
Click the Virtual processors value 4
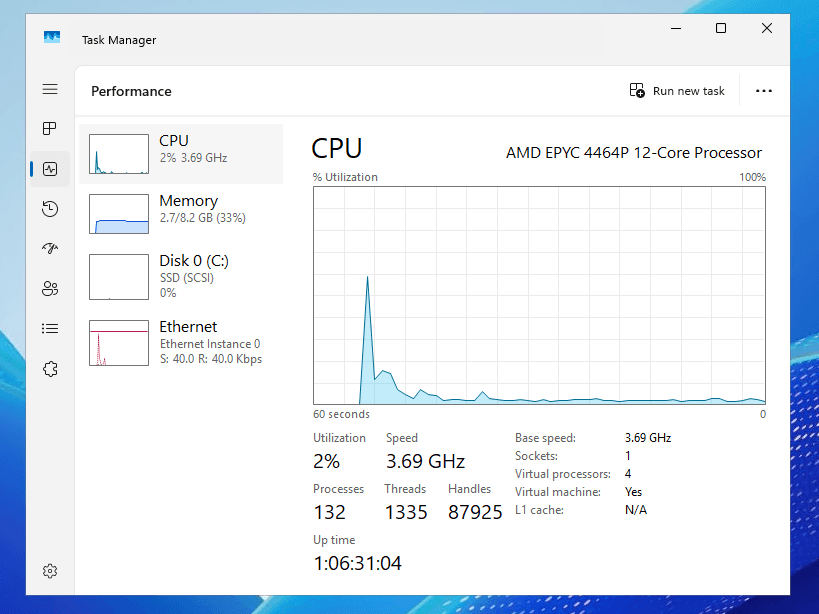coord(628,474)
